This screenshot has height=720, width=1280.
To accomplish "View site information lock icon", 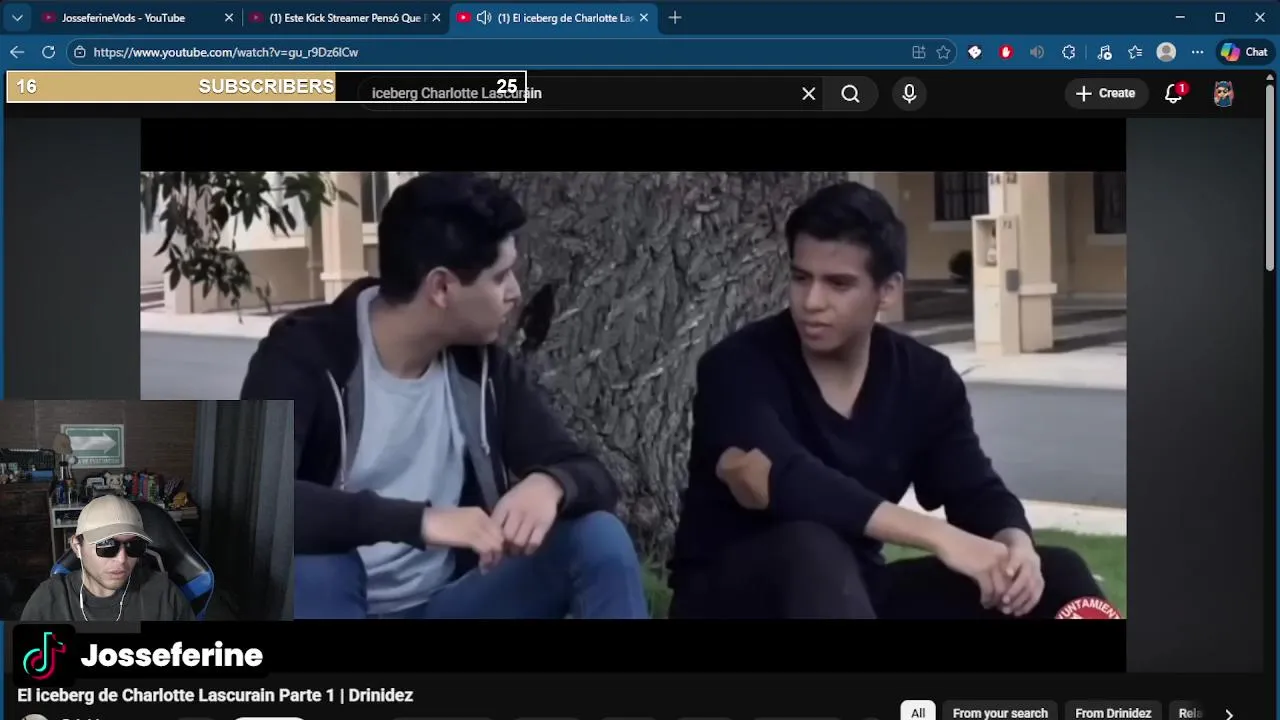I will (x=80, y=52).
